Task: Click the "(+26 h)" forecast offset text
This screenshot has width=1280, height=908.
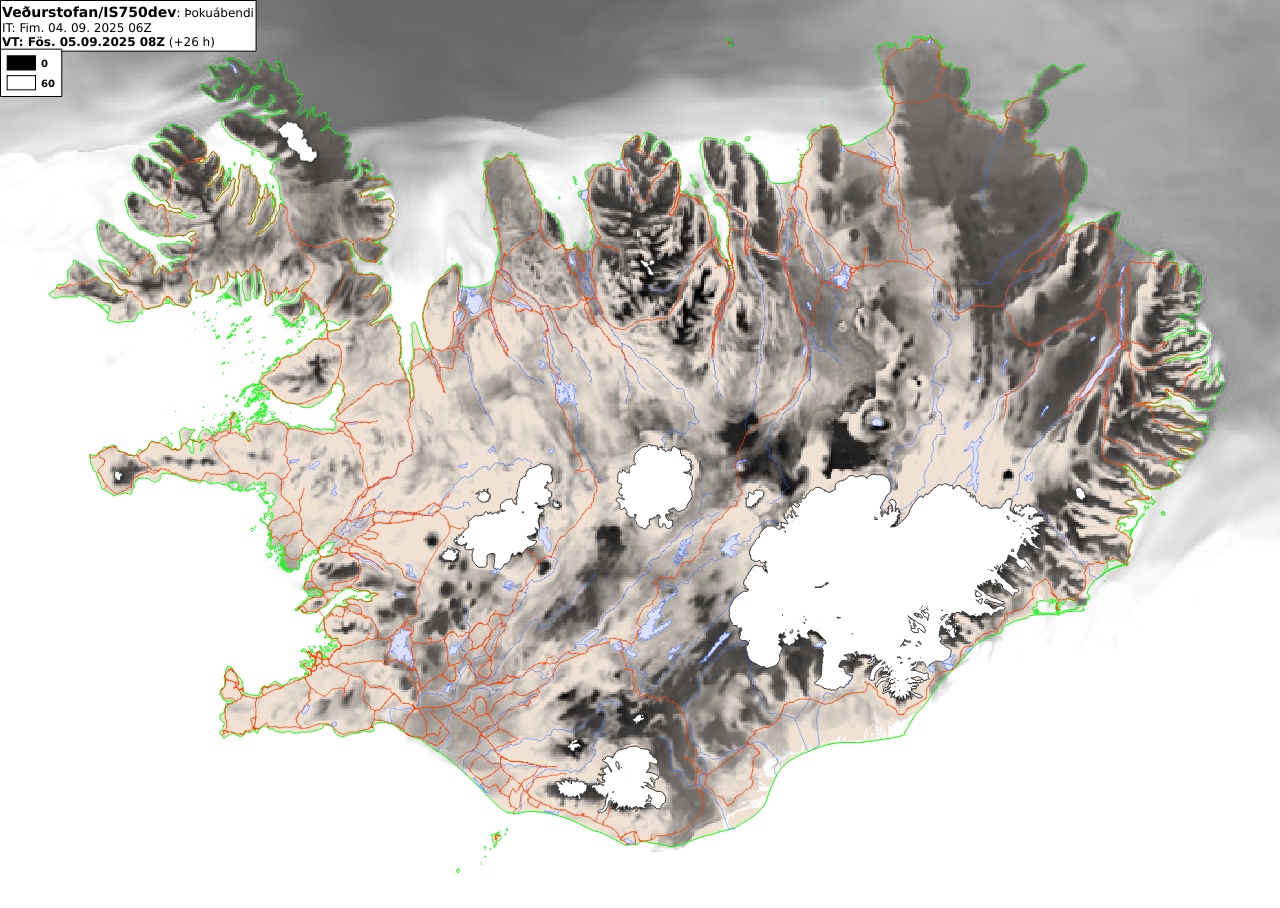Action: [x=192, y=42]
